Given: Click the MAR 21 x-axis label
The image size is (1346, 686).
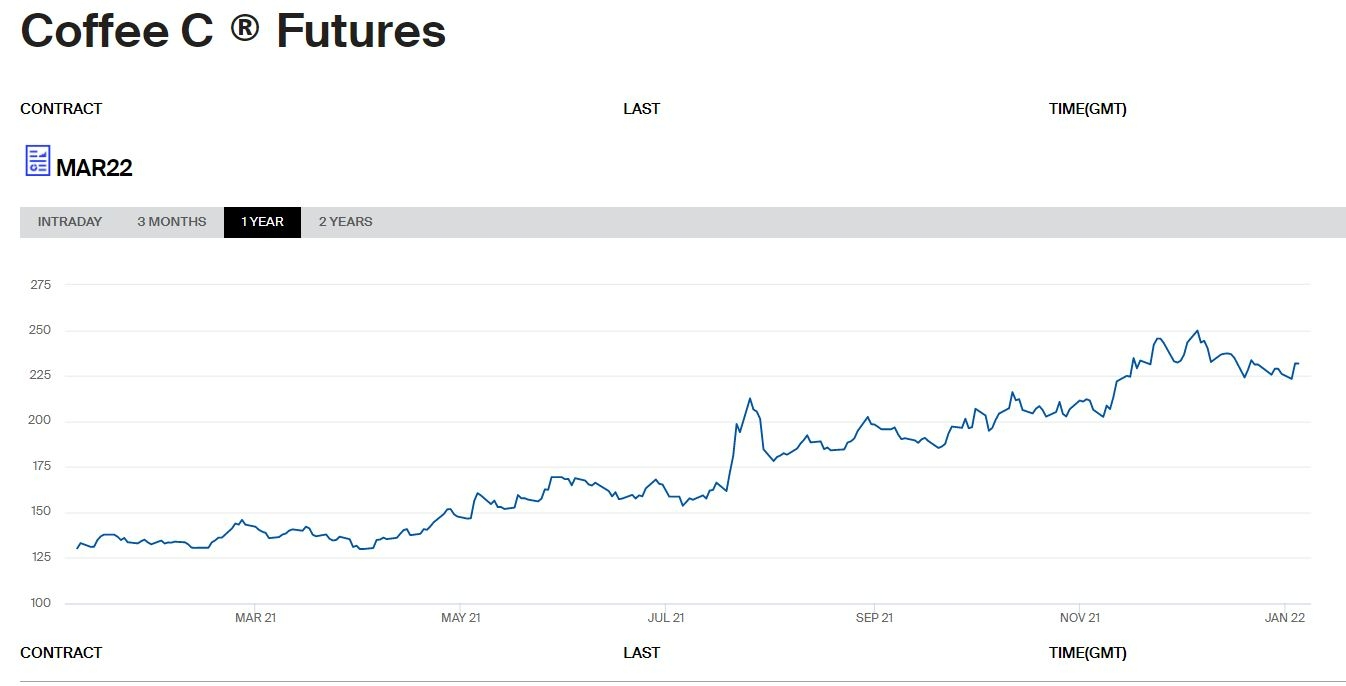Looking at the screenshot, I should tap(255, 618).
